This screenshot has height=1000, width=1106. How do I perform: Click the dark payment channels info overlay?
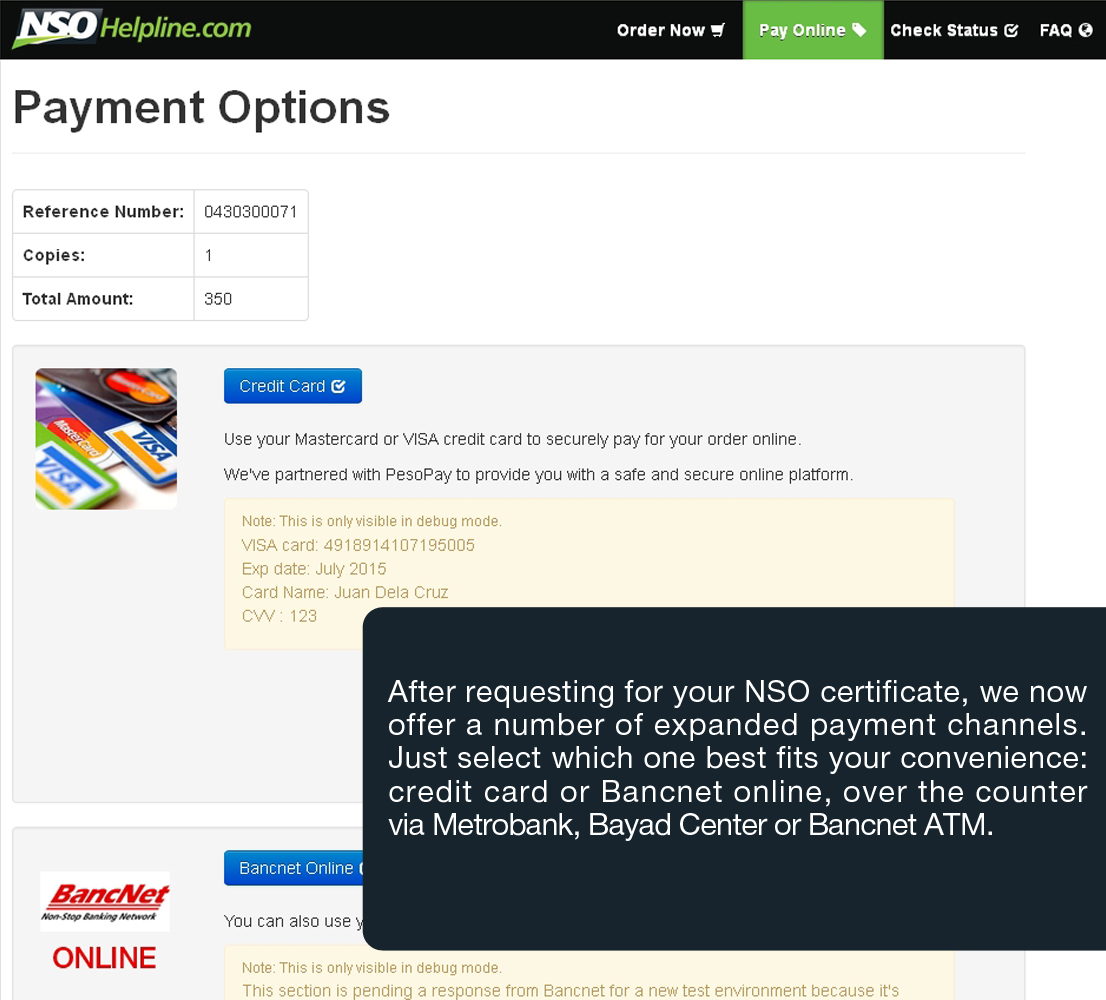[x=736, y=760]
